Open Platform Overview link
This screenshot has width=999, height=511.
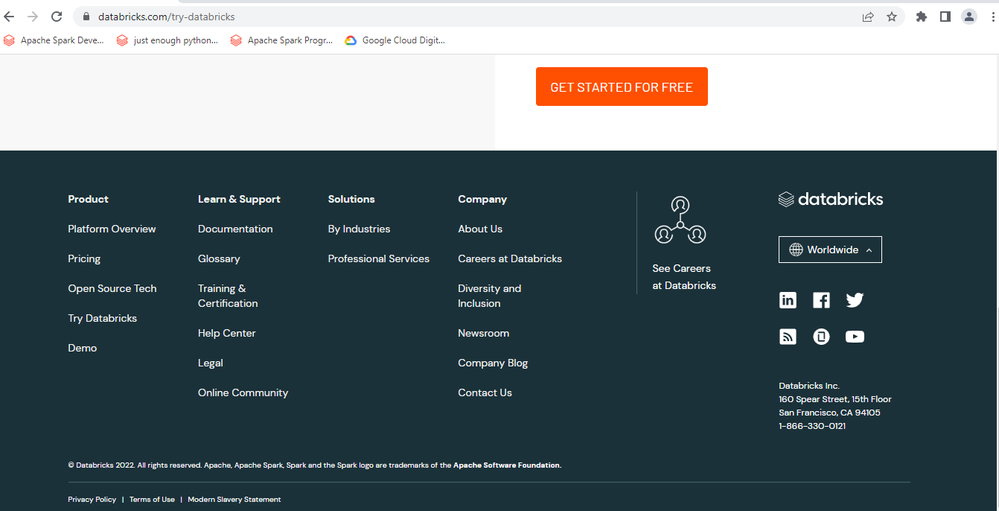(x=112, y=229)
